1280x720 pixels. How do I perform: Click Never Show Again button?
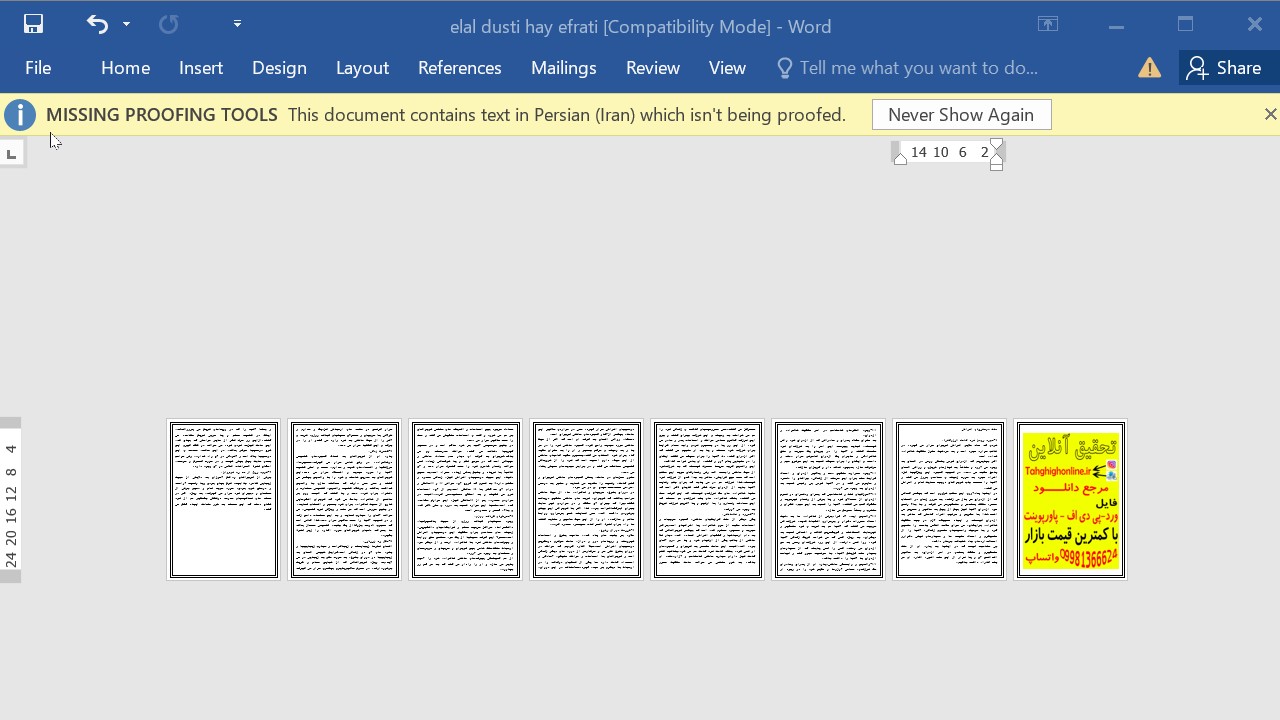tap(961, 115)
